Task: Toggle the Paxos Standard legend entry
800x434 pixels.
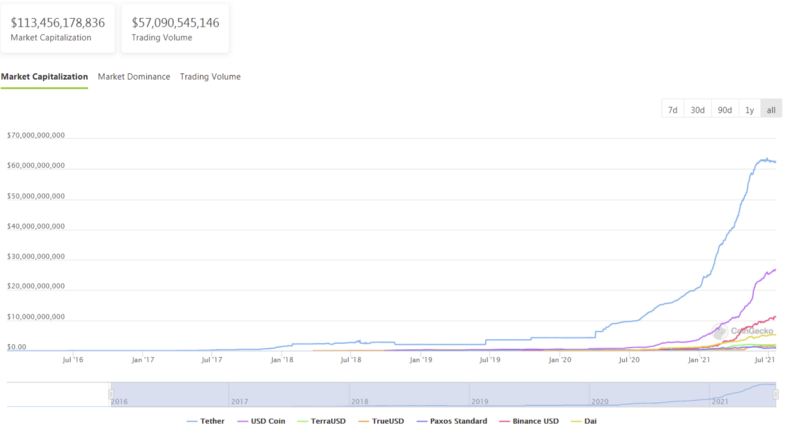Action: point(452,421)
